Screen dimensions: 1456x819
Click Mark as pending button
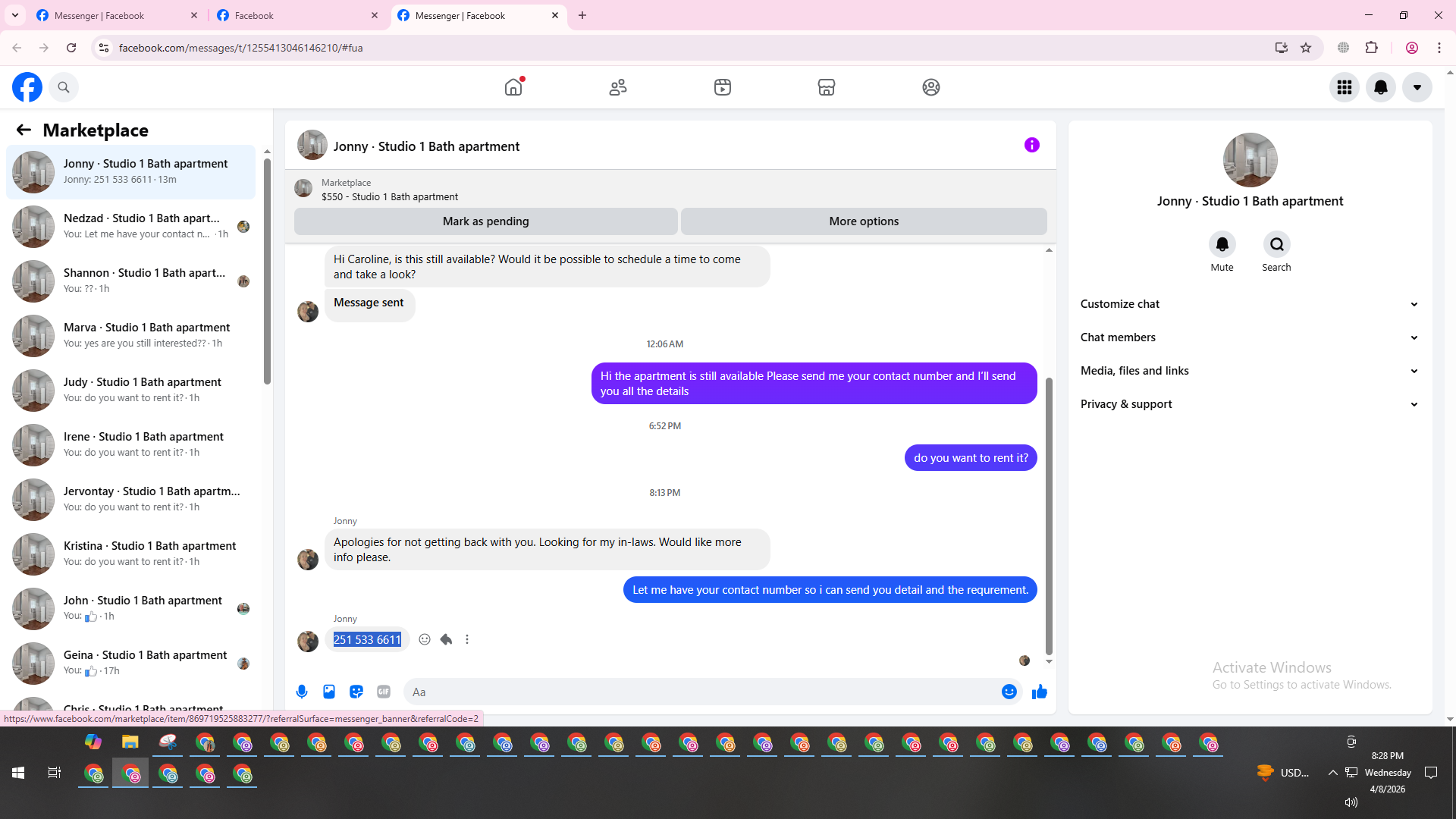pyautogui.click(x=485, y=221)
